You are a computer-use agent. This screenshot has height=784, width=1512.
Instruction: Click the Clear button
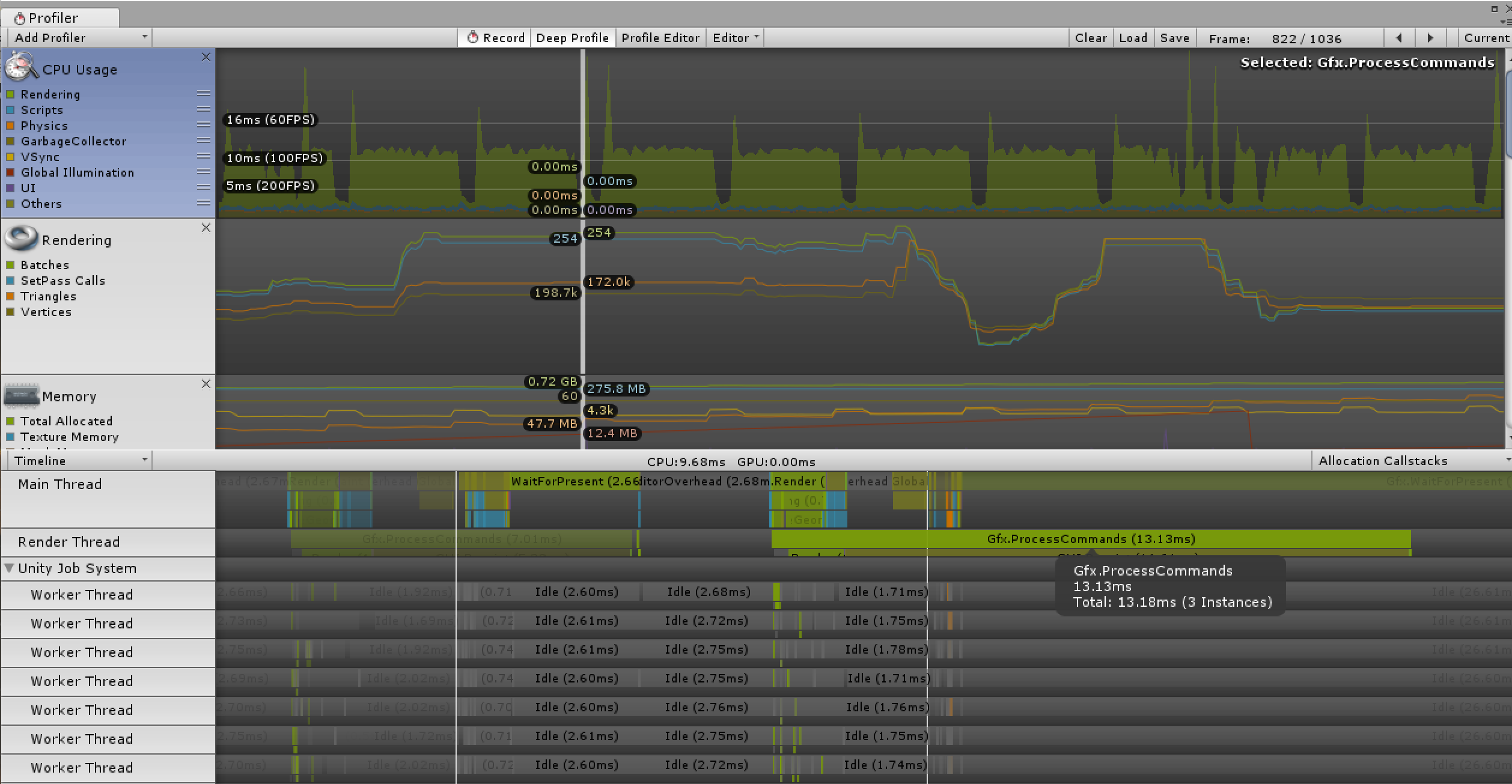(x=1090, y=38)
